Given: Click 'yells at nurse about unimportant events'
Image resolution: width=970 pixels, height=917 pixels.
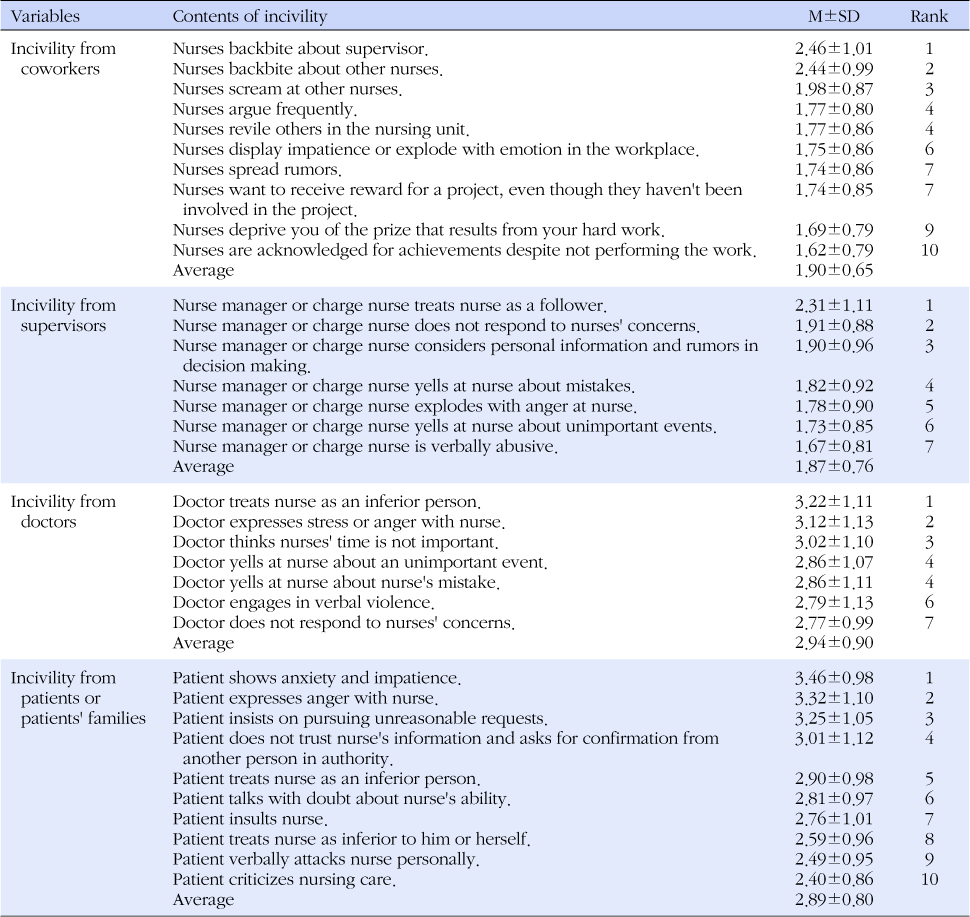Looking at the screenshot, I should pyautogui.click(x=444, y=426).
